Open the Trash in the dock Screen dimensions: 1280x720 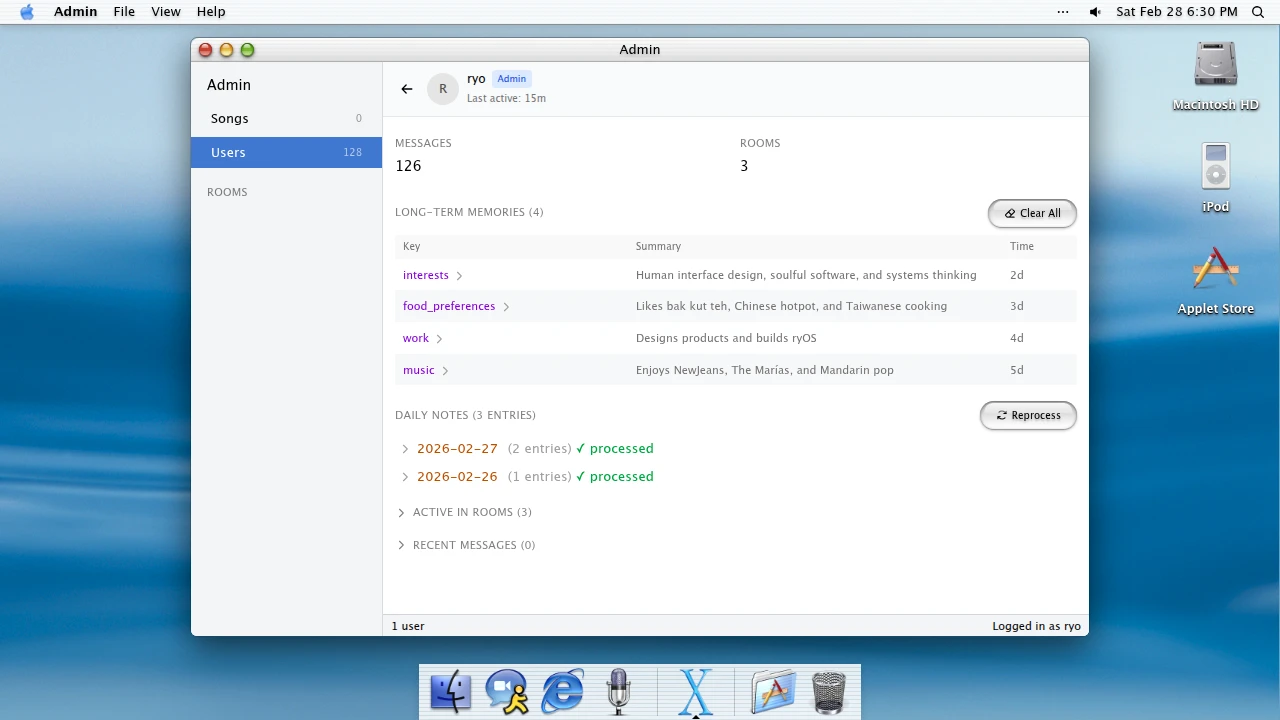(x=829, y=692)
